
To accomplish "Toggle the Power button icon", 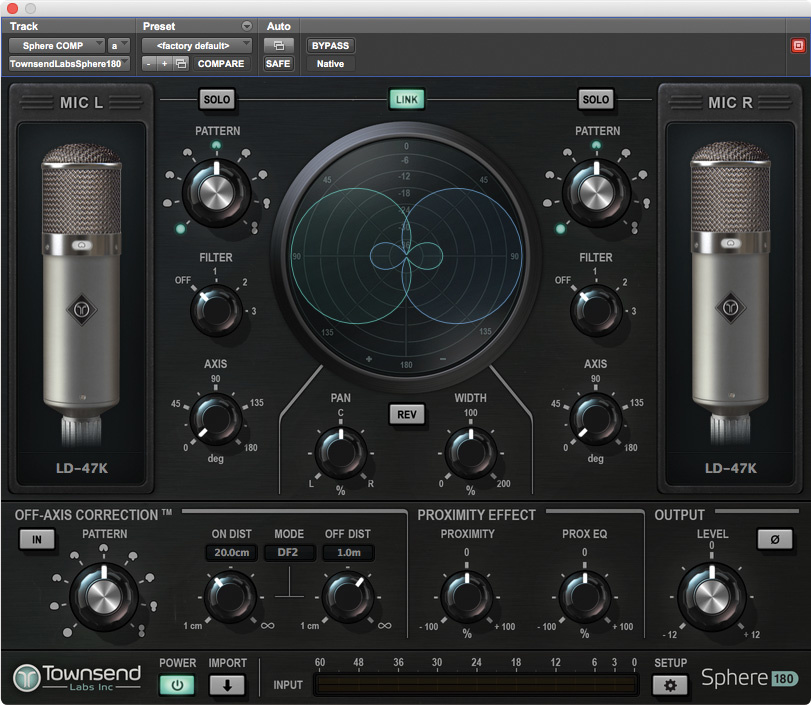I will [177, 685].
